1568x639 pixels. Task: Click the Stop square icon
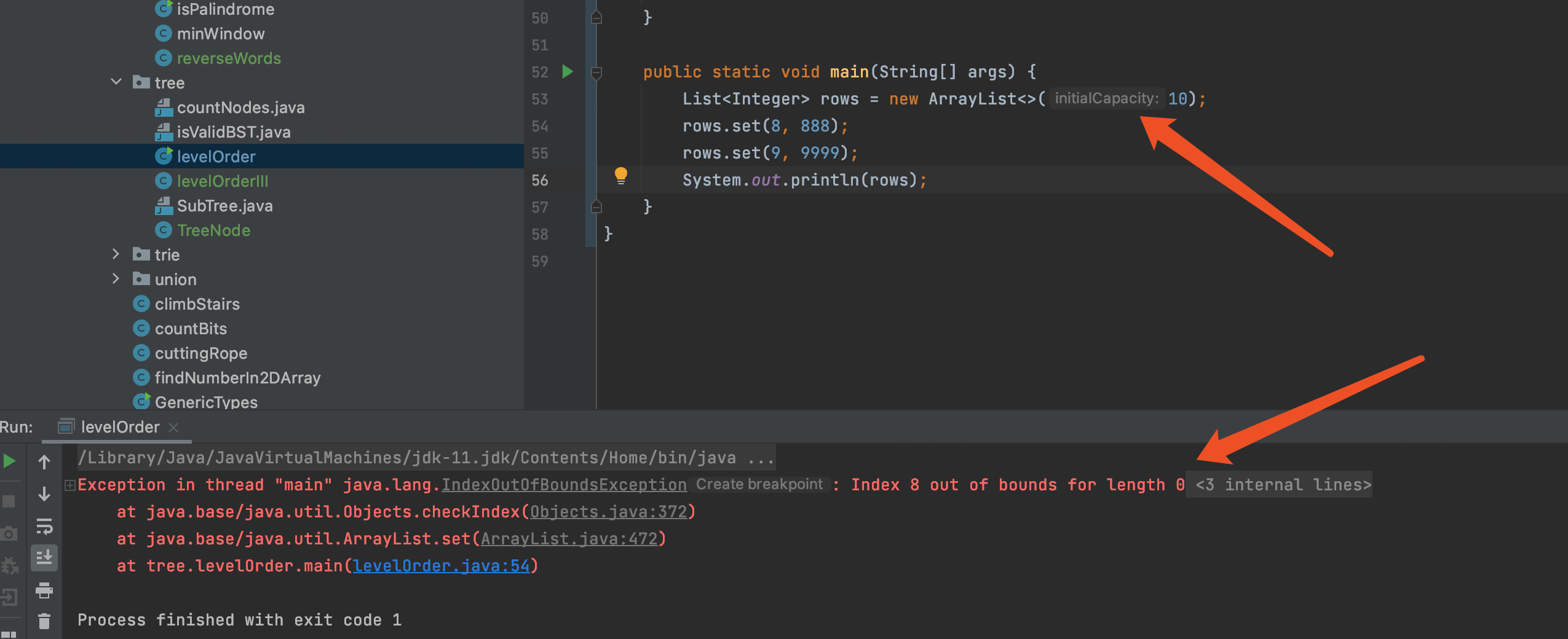coord(9,501)
